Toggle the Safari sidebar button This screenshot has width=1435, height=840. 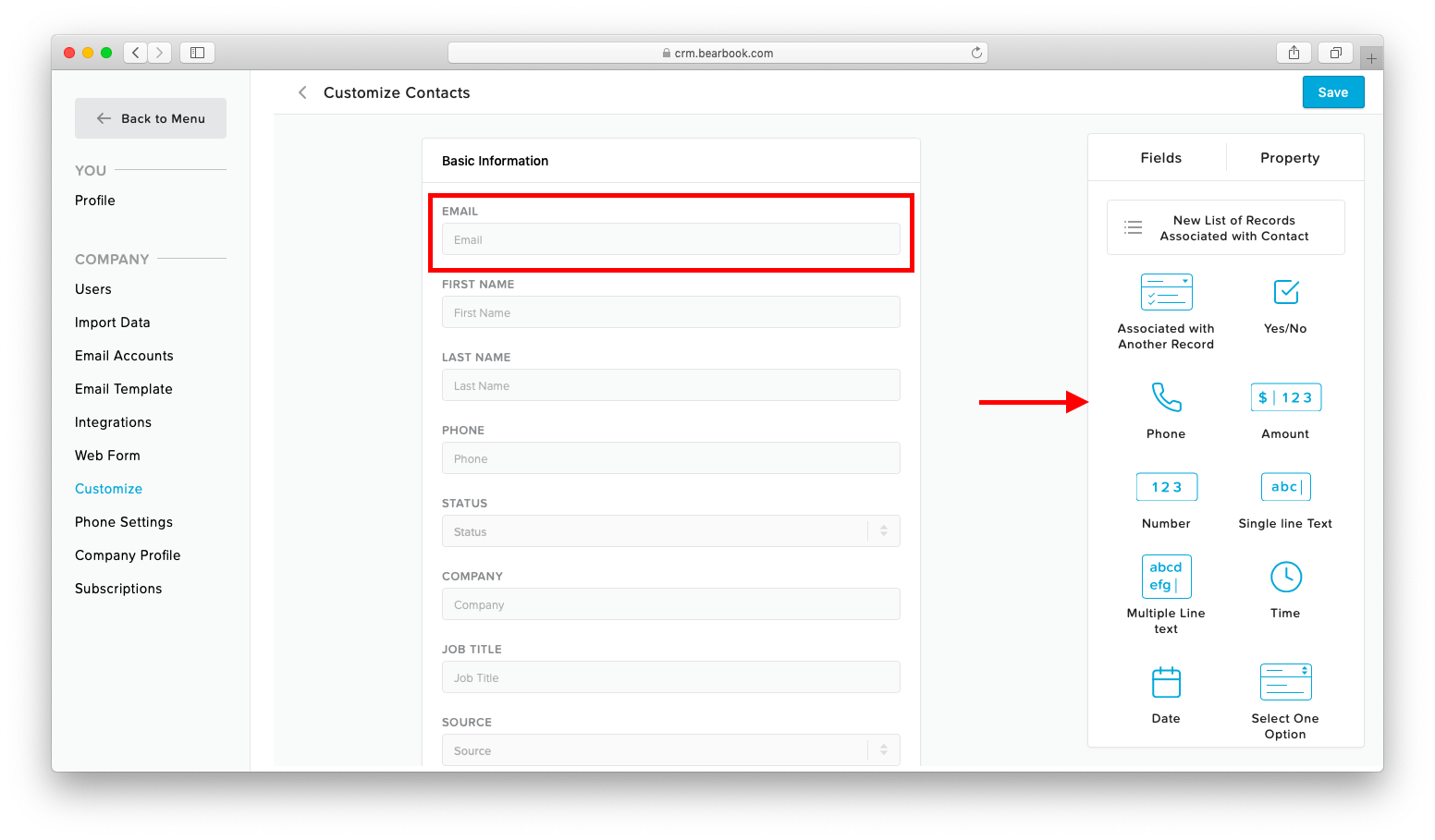(x=197, y=53)
